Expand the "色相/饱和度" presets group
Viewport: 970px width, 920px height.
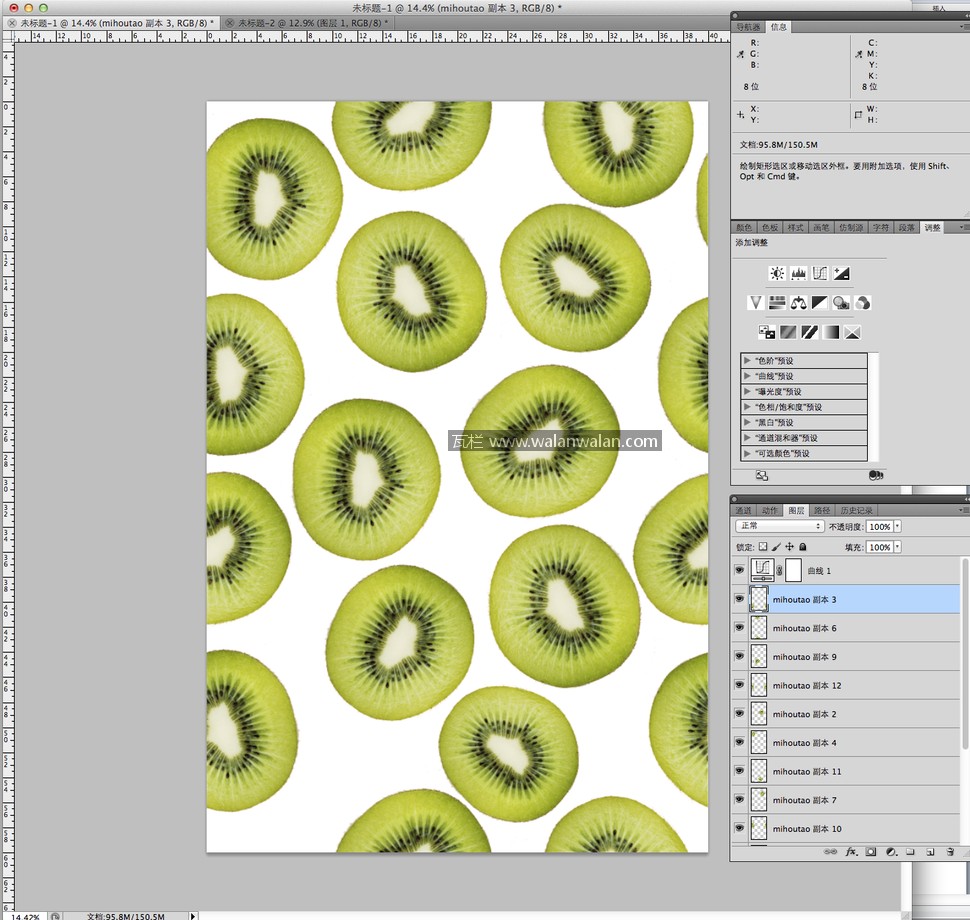[746, 407]
